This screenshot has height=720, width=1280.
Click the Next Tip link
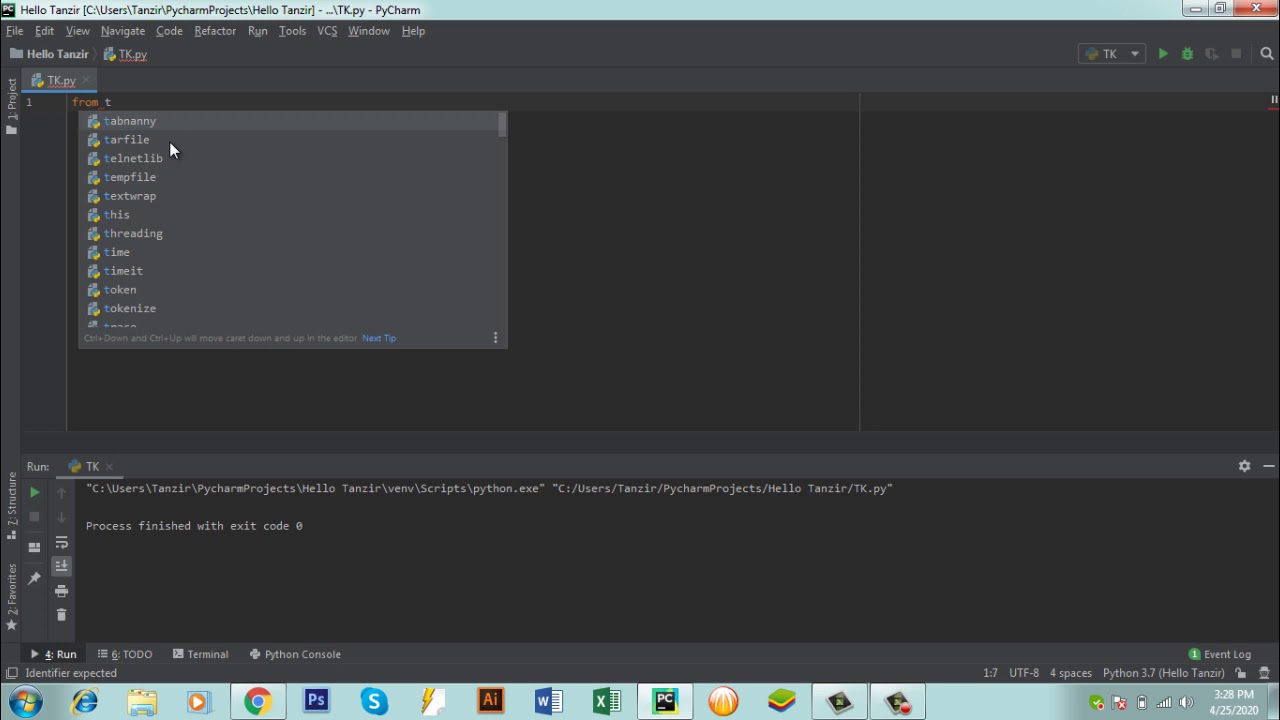(379, 338)
